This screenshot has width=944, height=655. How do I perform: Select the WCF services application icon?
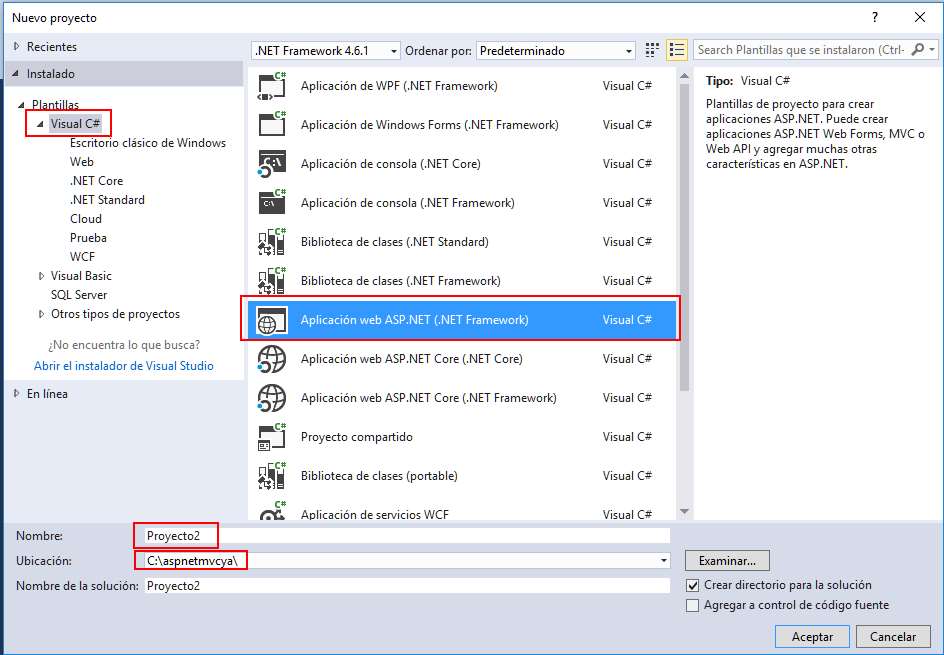[x=272, y=511]
